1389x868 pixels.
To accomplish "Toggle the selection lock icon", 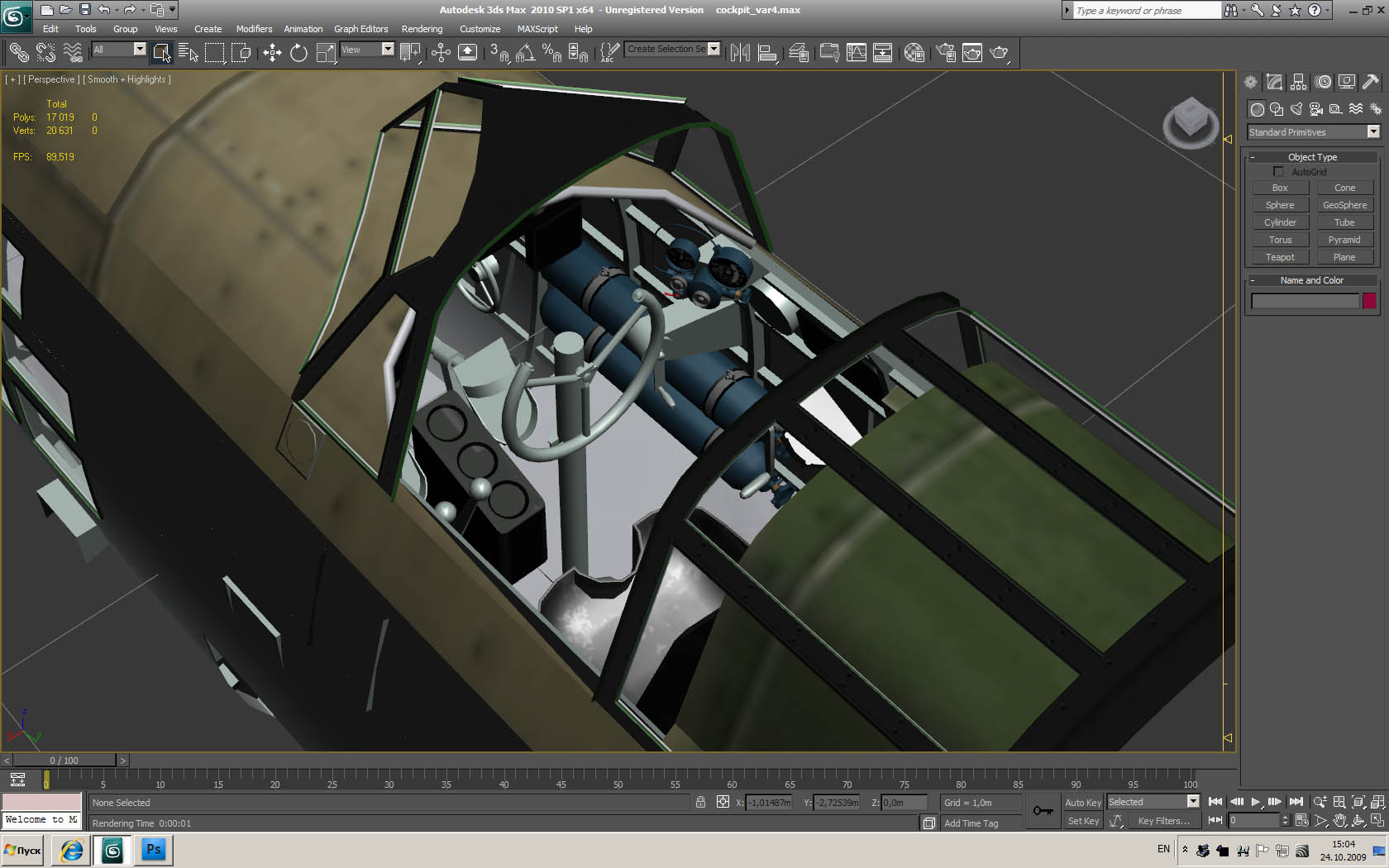I will point(700,802).
